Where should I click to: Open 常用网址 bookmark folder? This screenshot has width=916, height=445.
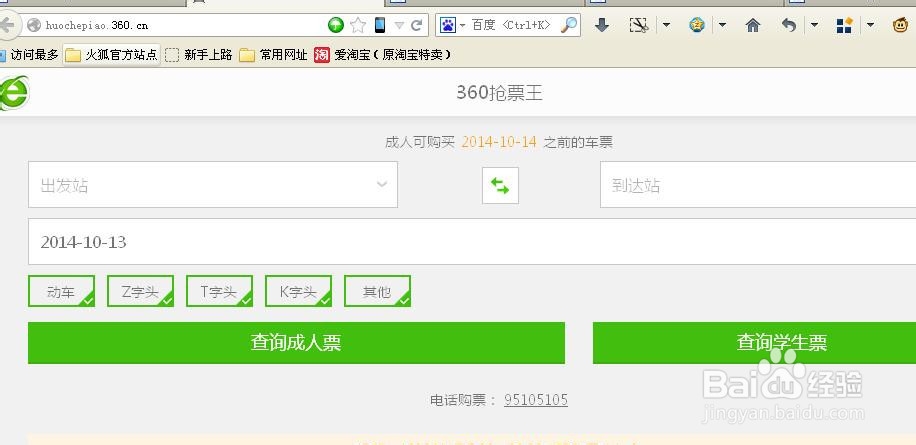[273, 55]
